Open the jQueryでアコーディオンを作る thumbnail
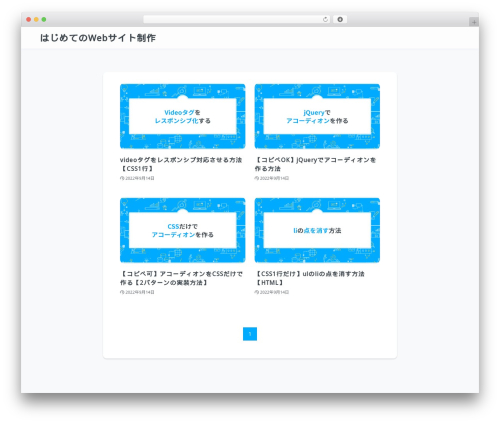The height and width of the screenshot is (423, 500). pyautogui.click(x=317, y=116)
